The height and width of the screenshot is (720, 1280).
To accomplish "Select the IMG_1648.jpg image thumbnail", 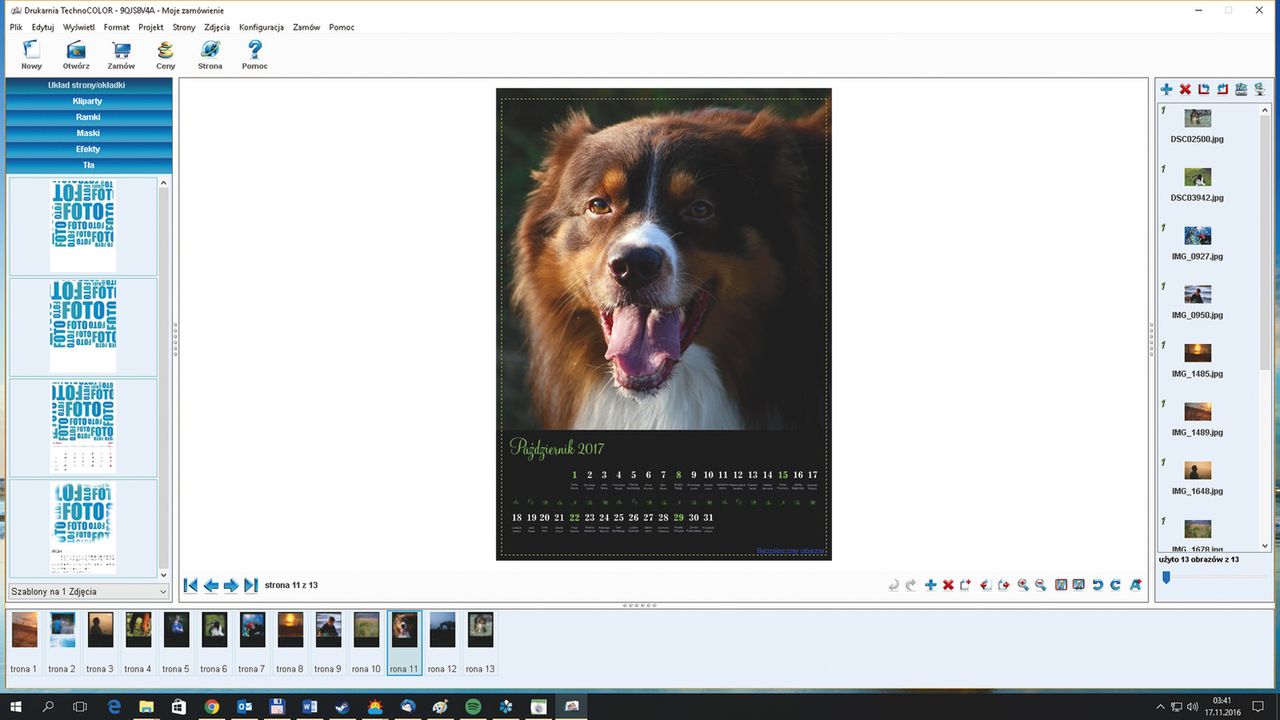I will tap(1197, 470).
